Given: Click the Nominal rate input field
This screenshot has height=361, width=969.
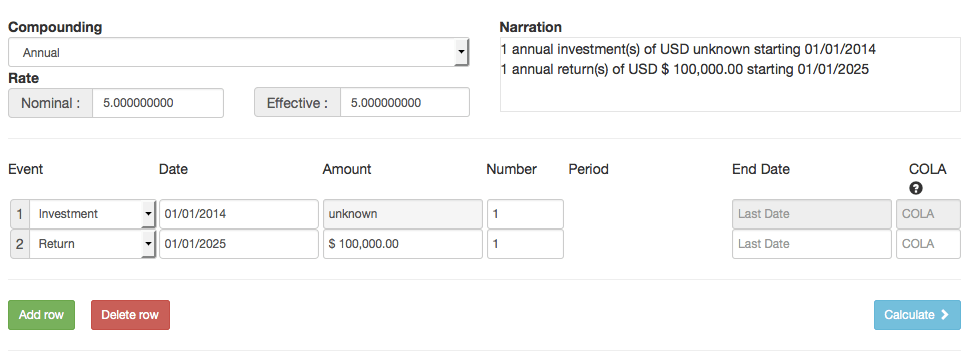Looking at the screenshot, I should [158, 103].
